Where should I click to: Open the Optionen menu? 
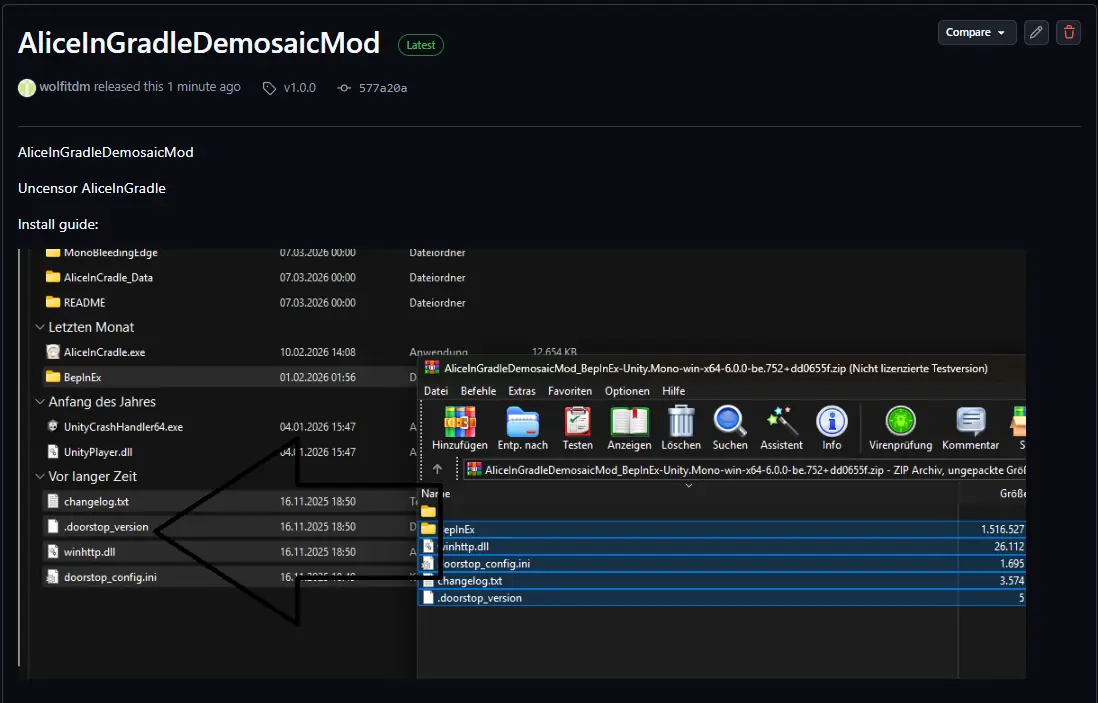point(627,391)
